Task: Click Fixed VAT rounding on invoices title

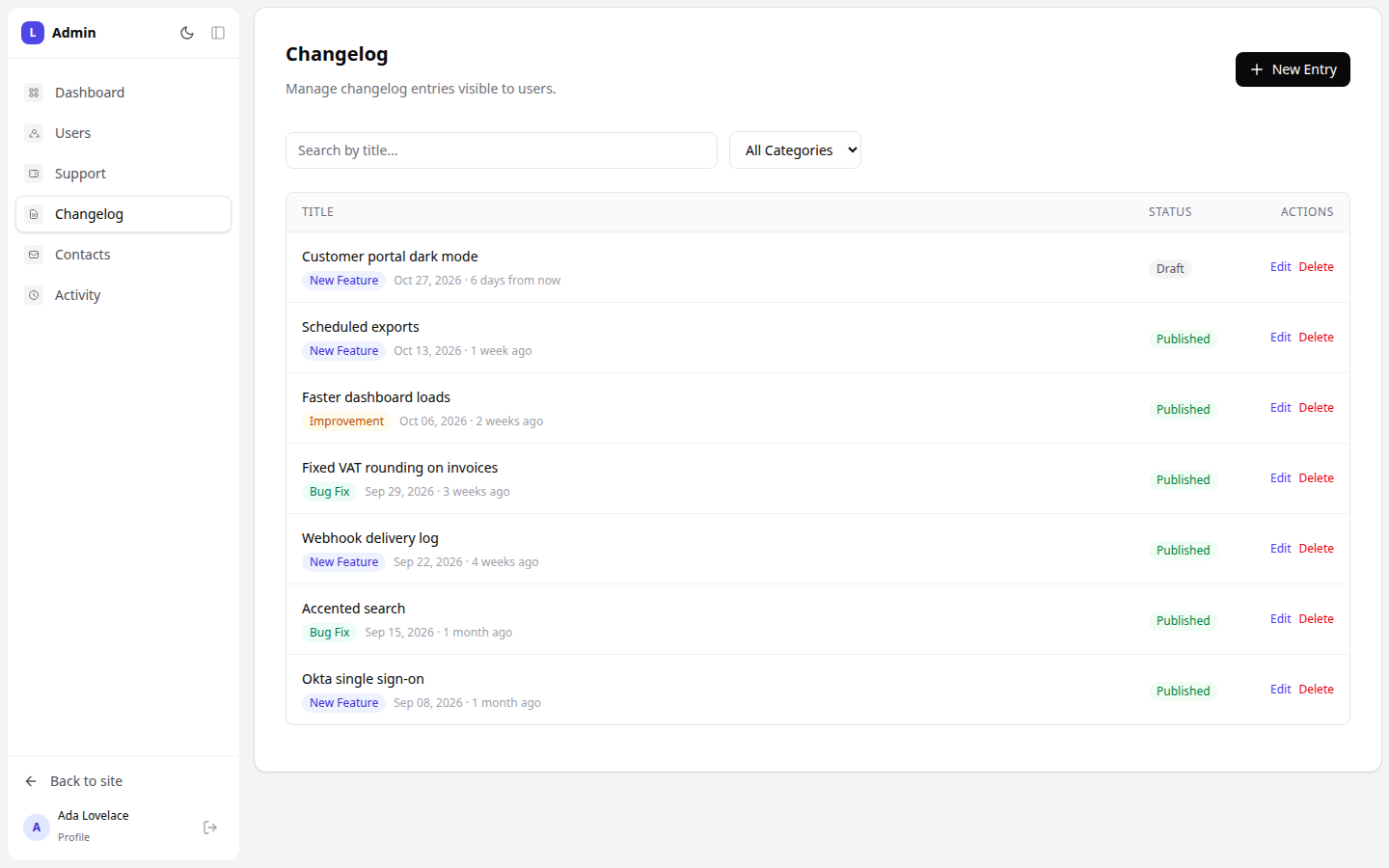Action: point(399,468)
